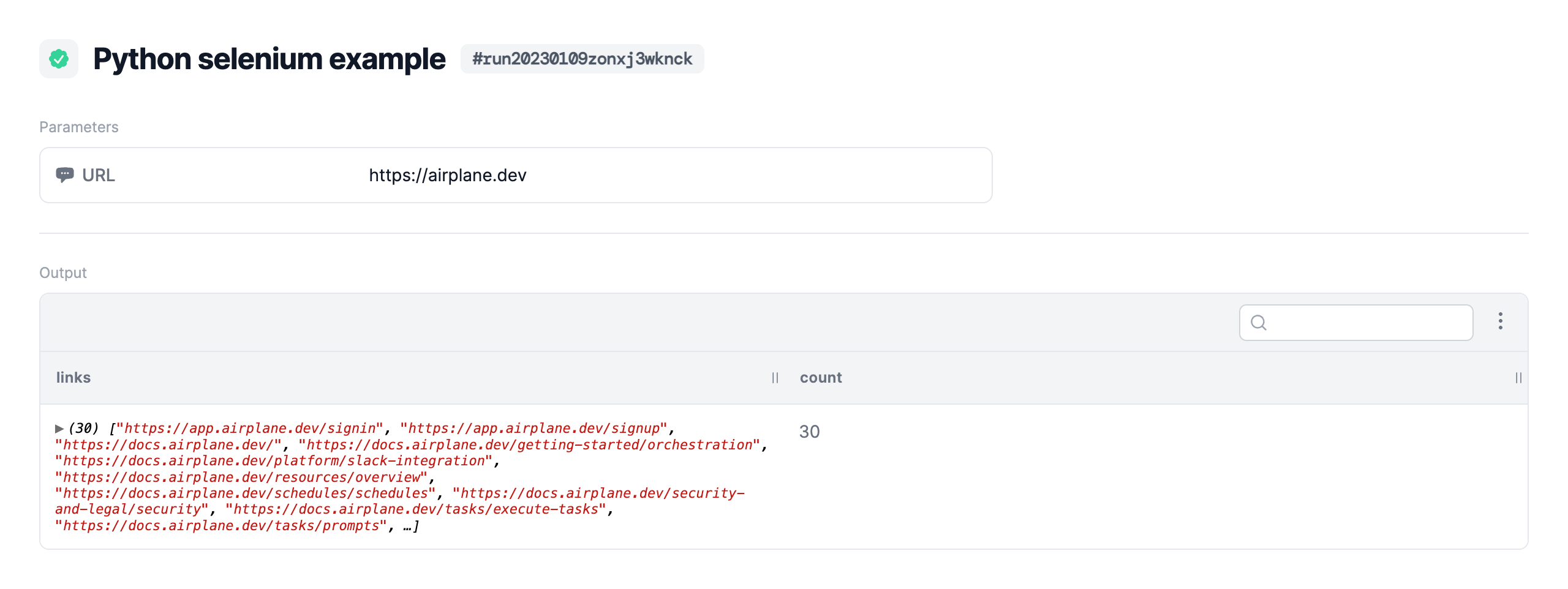Click the run ID badge #run20230109zonxj3wknck

click(x=582, y=59)
